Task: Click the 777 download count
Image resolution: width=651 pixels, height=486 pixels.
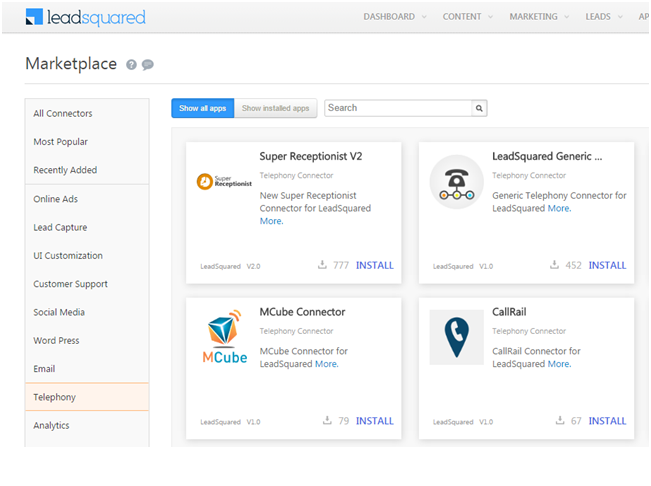Action: 341,265
